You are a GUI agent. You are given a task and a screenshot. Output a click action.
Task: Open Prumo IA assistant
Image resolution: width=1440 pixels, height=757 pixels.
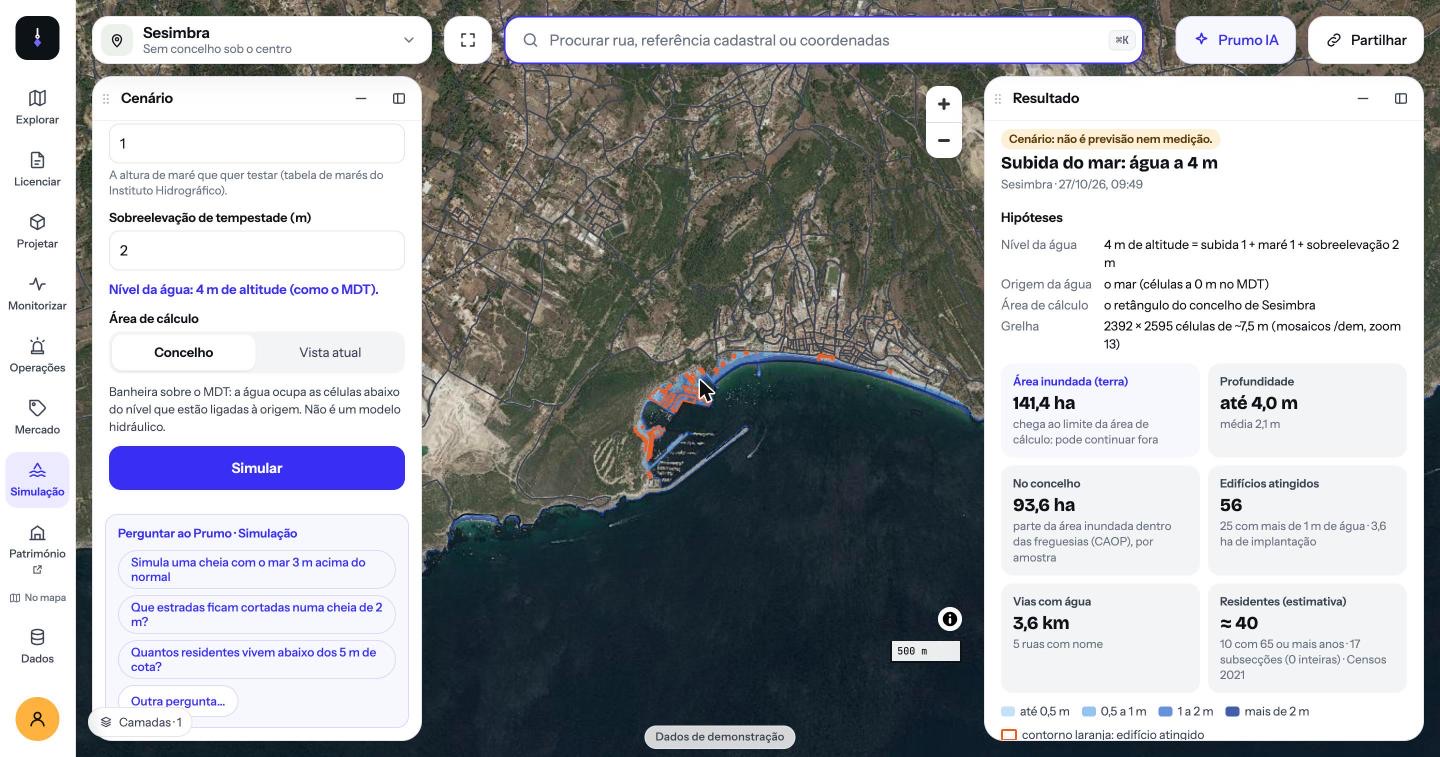(x=1237, y=40)
